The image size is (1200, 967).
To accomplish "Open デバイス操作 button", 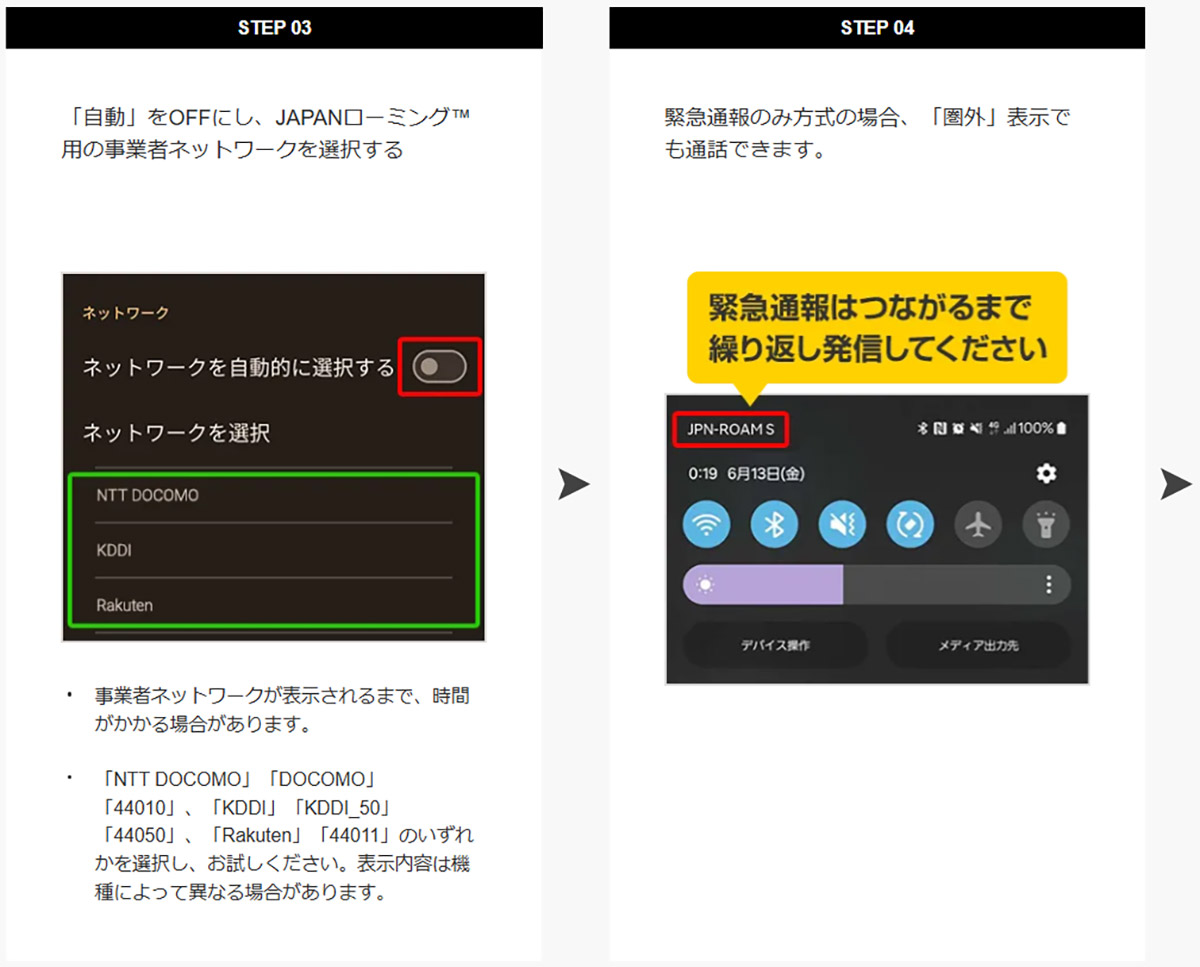I will pyautogui.click(x=775, y=646).
